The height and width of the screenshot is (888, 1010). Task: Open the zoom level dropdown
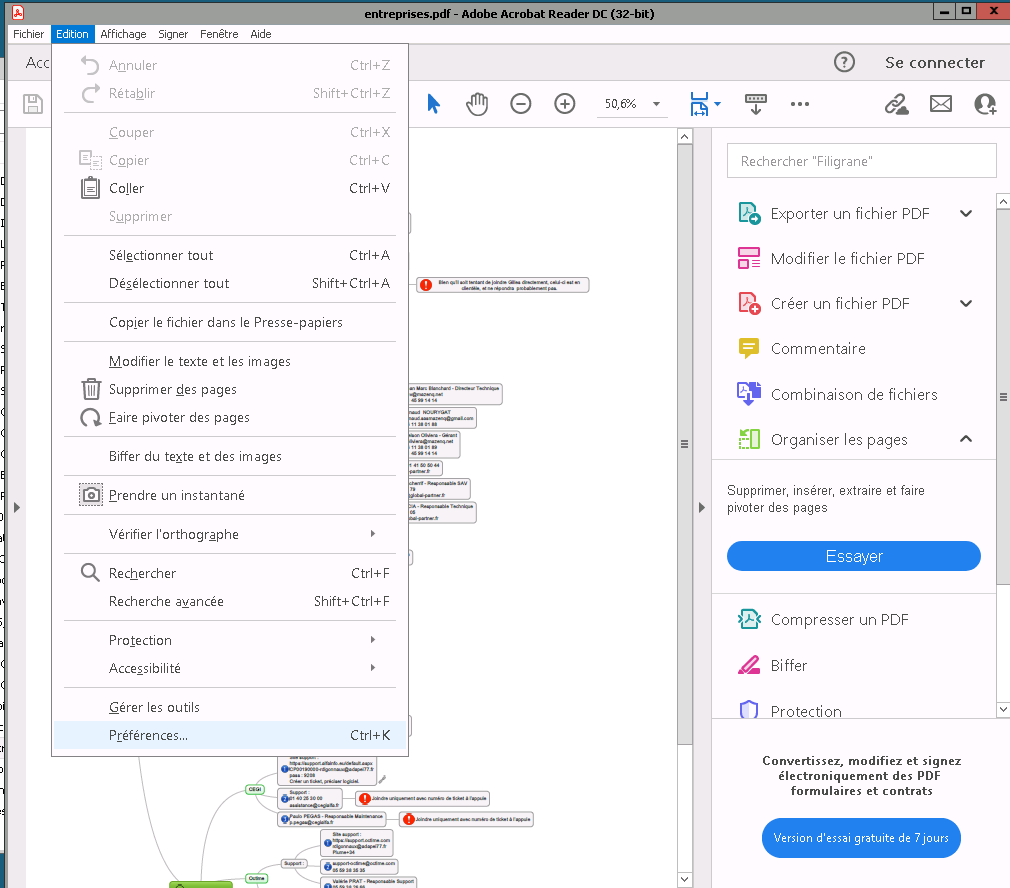[656, 104]
